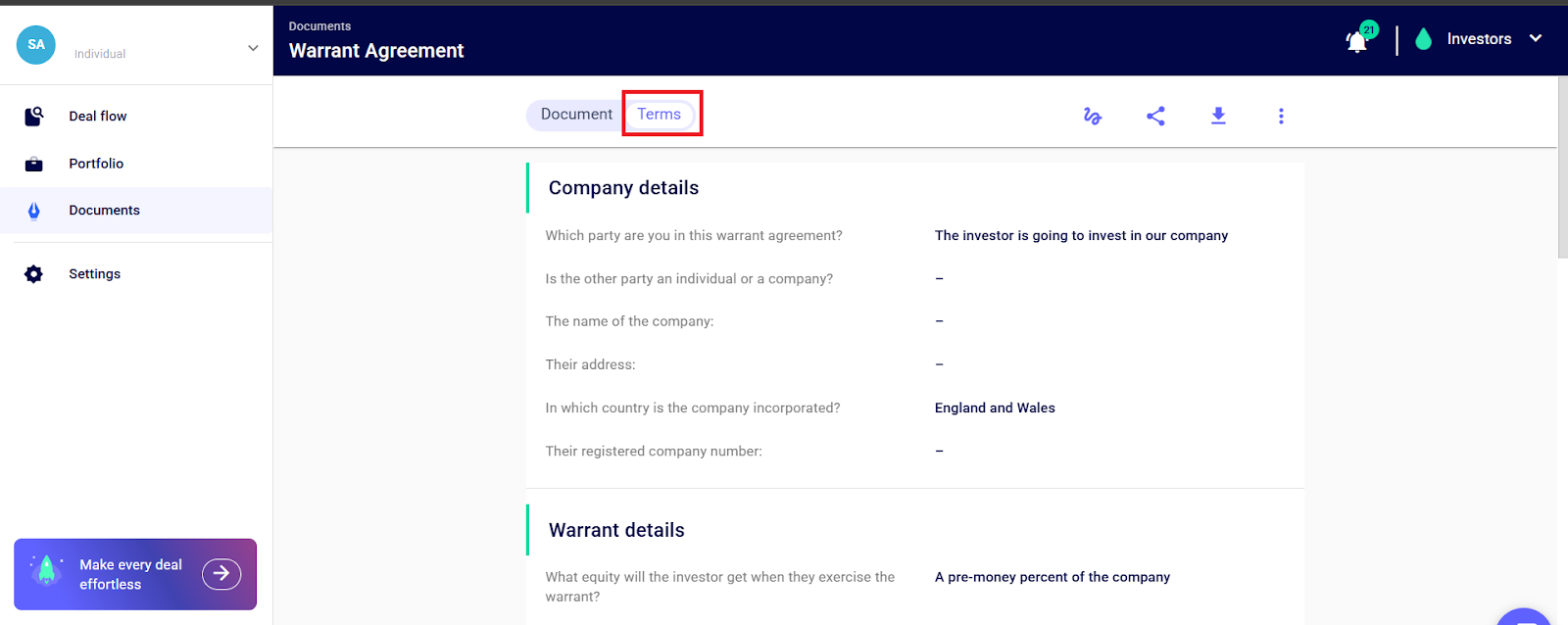Click the Documents breadcrumb link
Viewport: 1568px width, 625px height.
[319, 26]
